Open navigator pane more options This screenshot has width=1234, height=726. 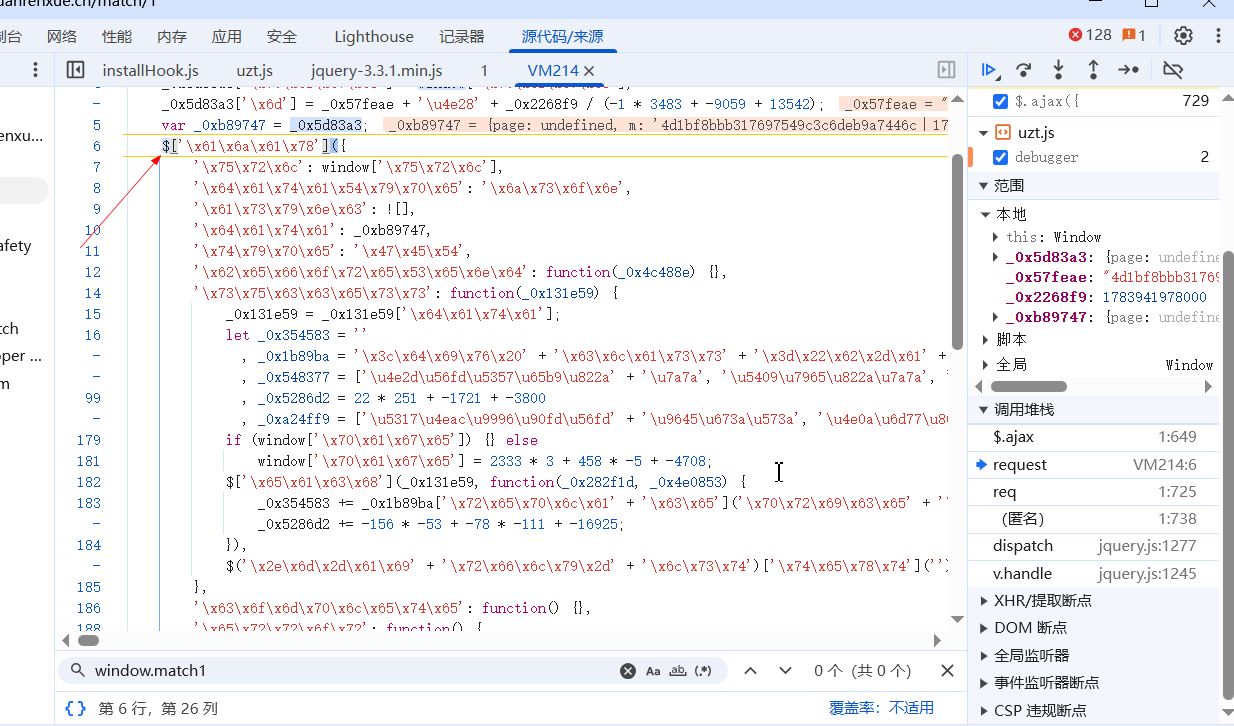35,70
